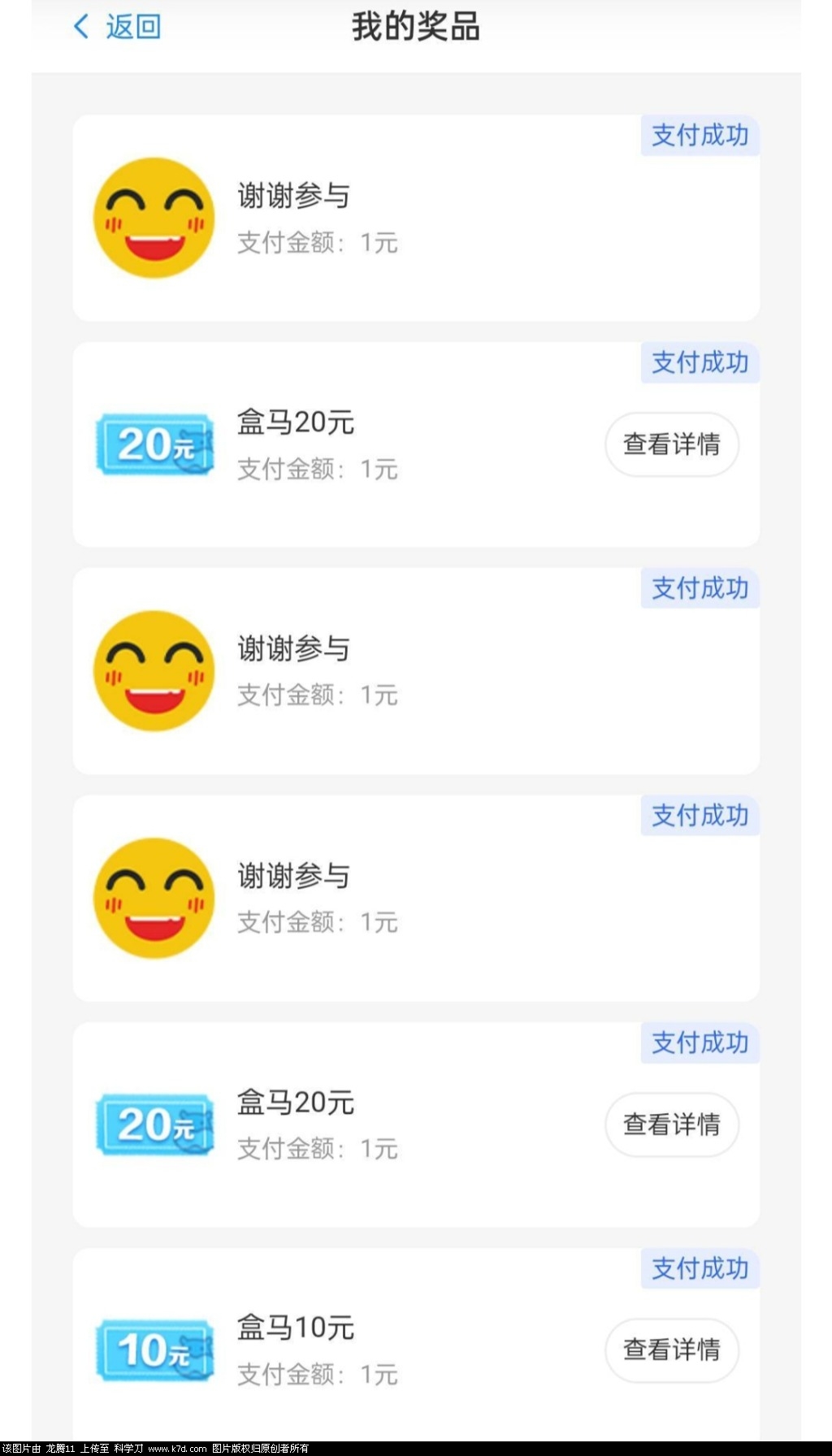Click the 我的奖品 page title
This screenshot has width=832, height=1456.
[416, 27]
